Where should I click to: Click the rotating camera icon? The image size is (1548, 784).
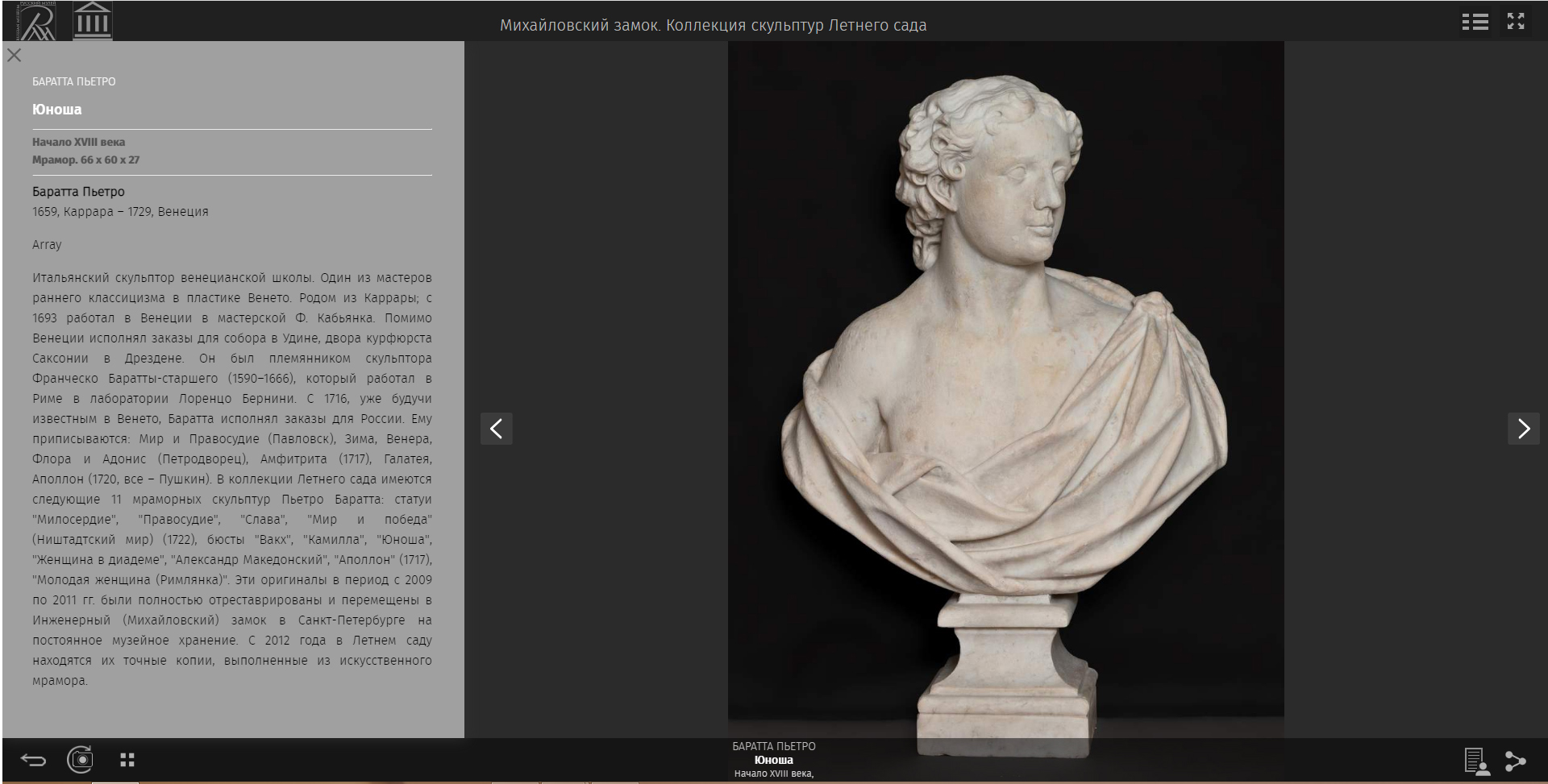click(x=80, y=760)
